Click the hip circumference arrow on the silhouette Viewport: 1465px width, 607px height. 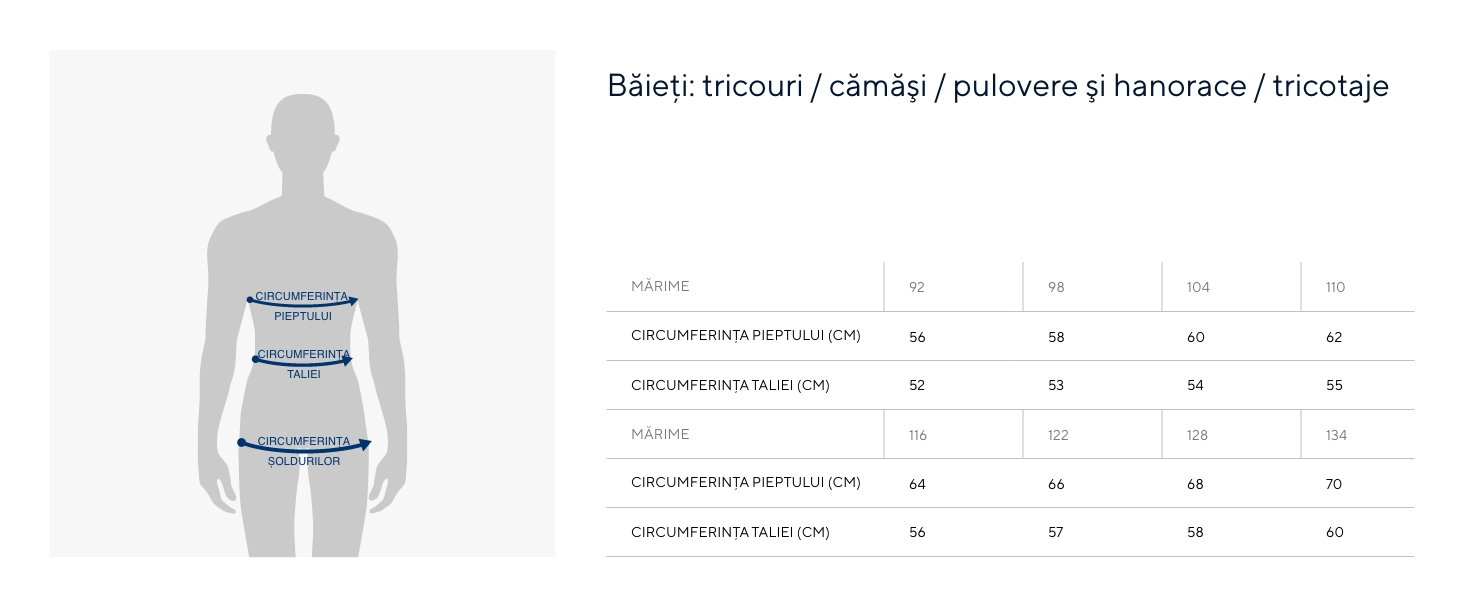pos(305,448)
